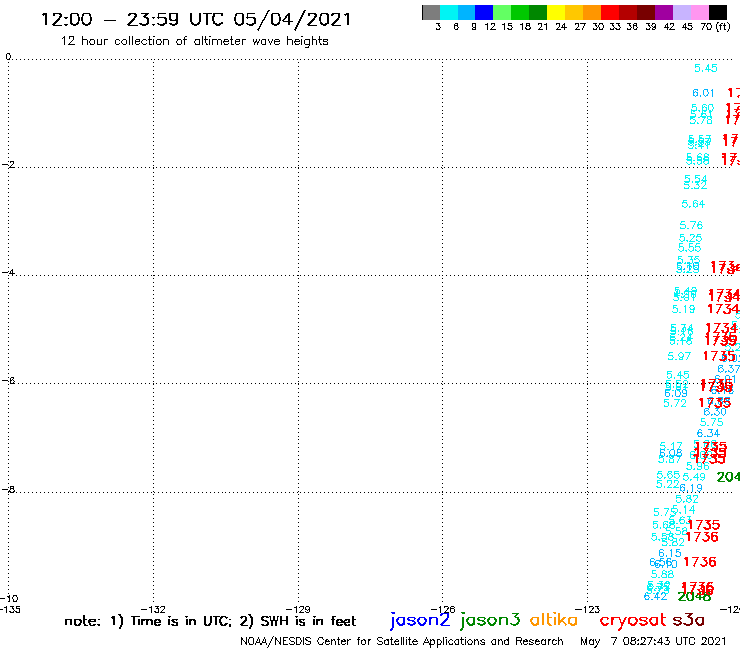The height and width of the screenshot is (650, 740).
Task: Click the dark red 36 ft swatch
Action: coord(628,12)
